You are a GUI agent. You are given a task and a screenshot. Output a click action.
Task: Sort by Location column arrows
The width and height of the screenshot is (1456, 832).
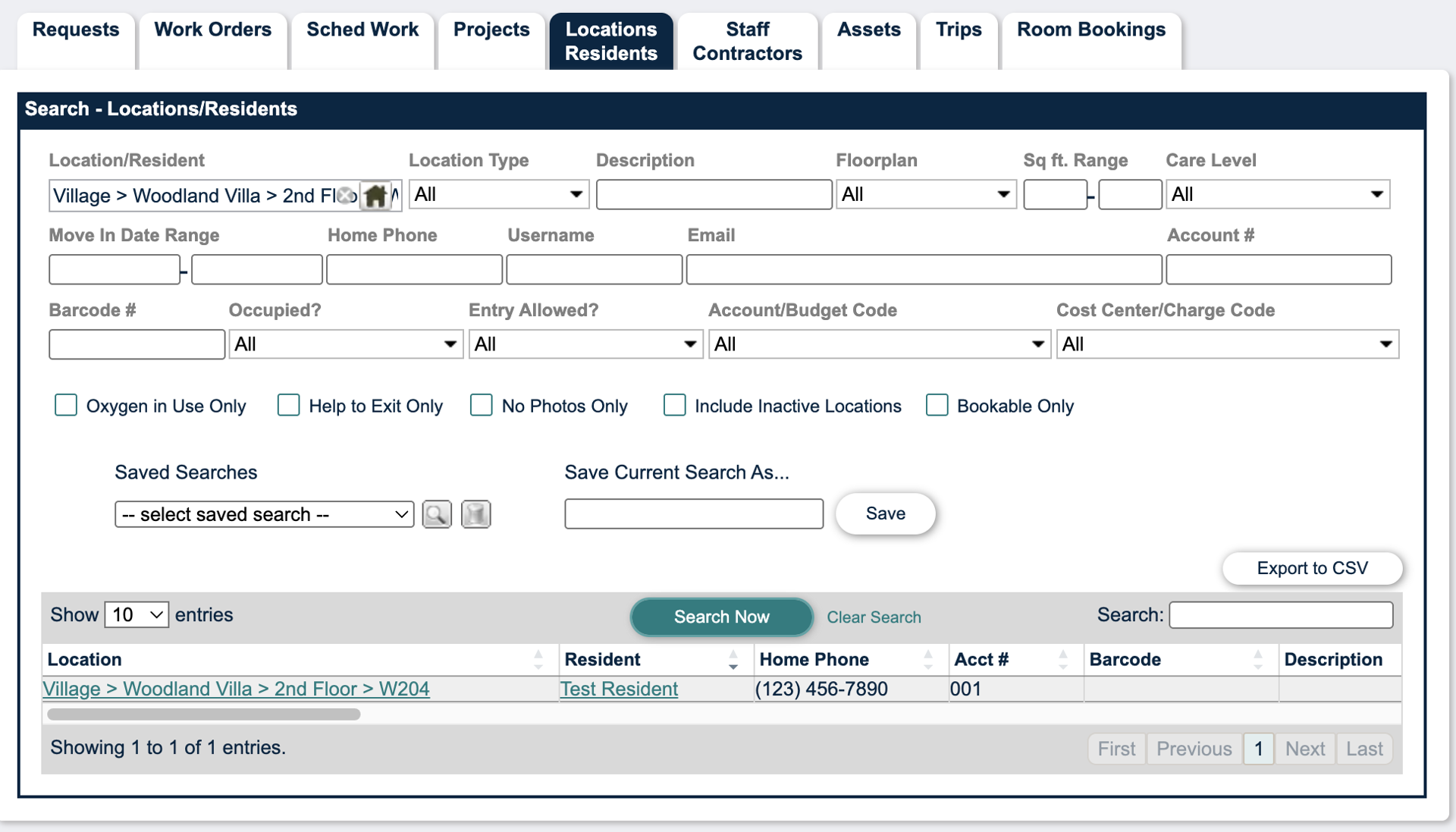[x=538, y=659]
